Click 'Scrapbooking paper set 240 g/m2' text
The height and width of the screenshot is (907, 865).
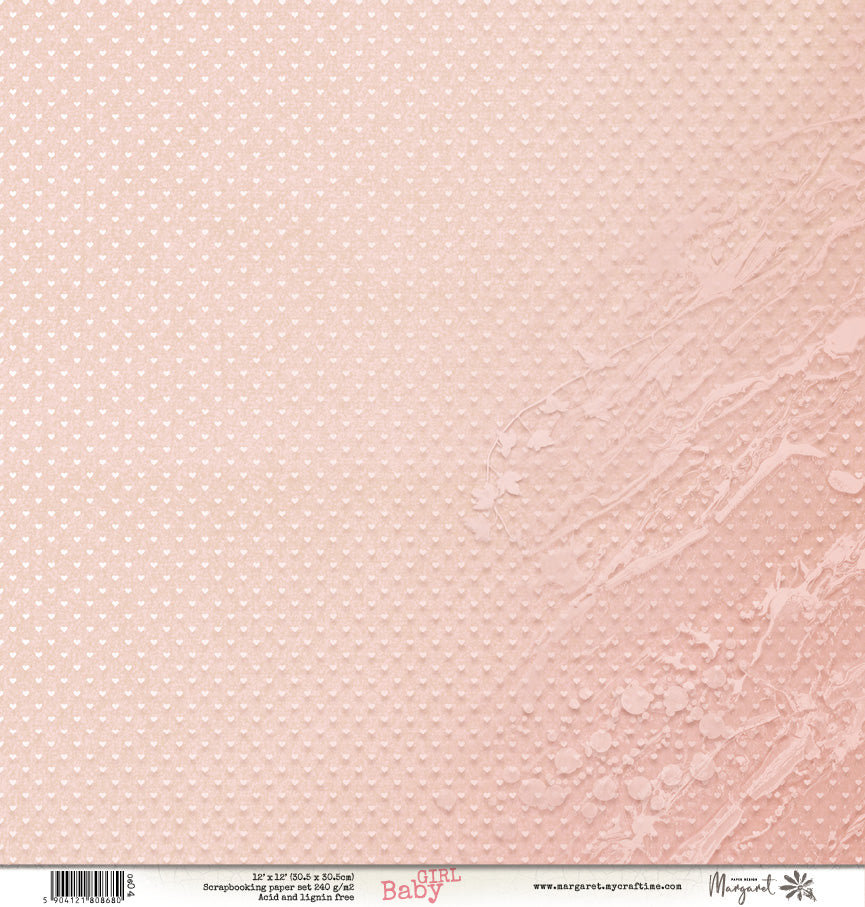coord(279,886)
